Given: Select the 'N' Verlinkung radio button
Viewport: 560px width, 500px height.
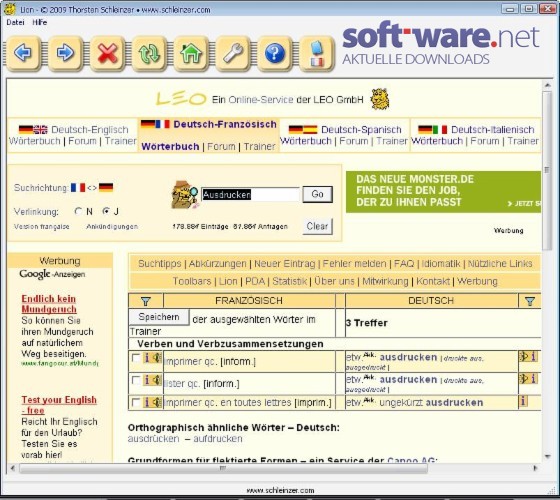Looking at the screenshot, I should pyautogui.click(x=78, y=211).
